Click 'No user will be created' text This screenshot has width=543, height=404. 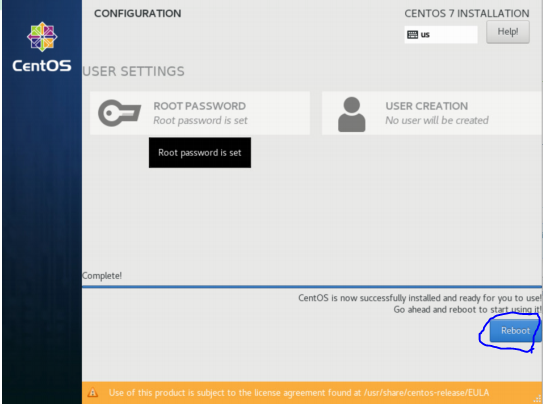(437, 120)
